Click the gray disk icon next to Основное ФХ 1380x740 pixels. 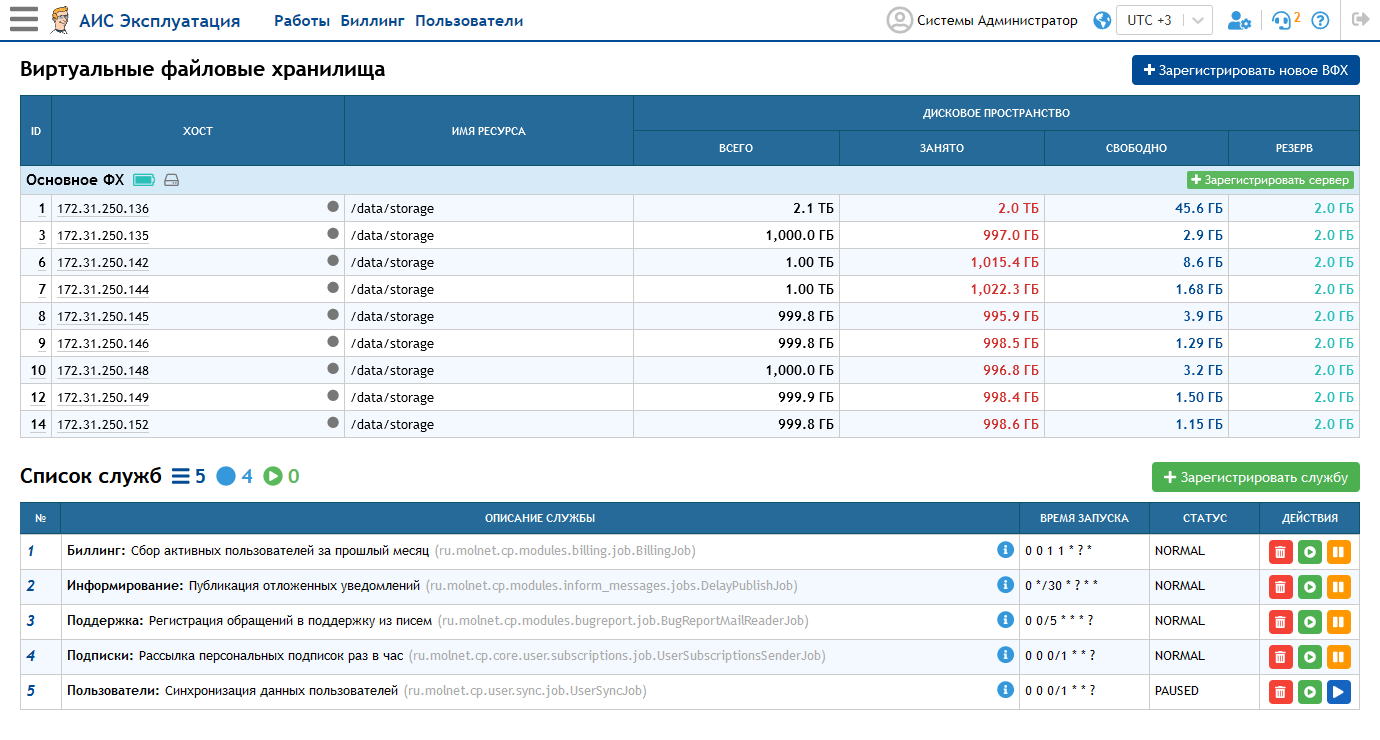pos(171,180)
